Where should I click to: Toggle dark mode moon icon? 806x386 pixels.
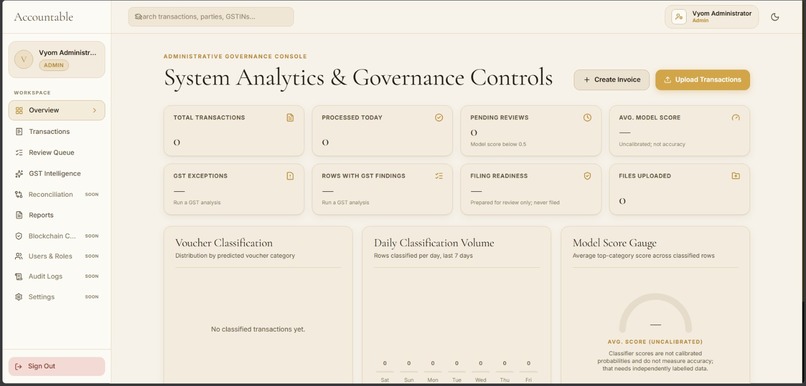[775, 17]
